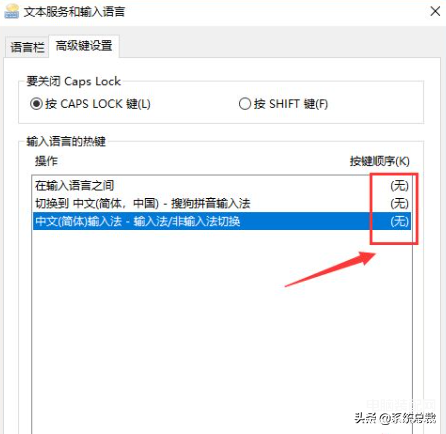
Task: Click the 操作 column label
Action: pyautogui.click(x=46, y=161)
